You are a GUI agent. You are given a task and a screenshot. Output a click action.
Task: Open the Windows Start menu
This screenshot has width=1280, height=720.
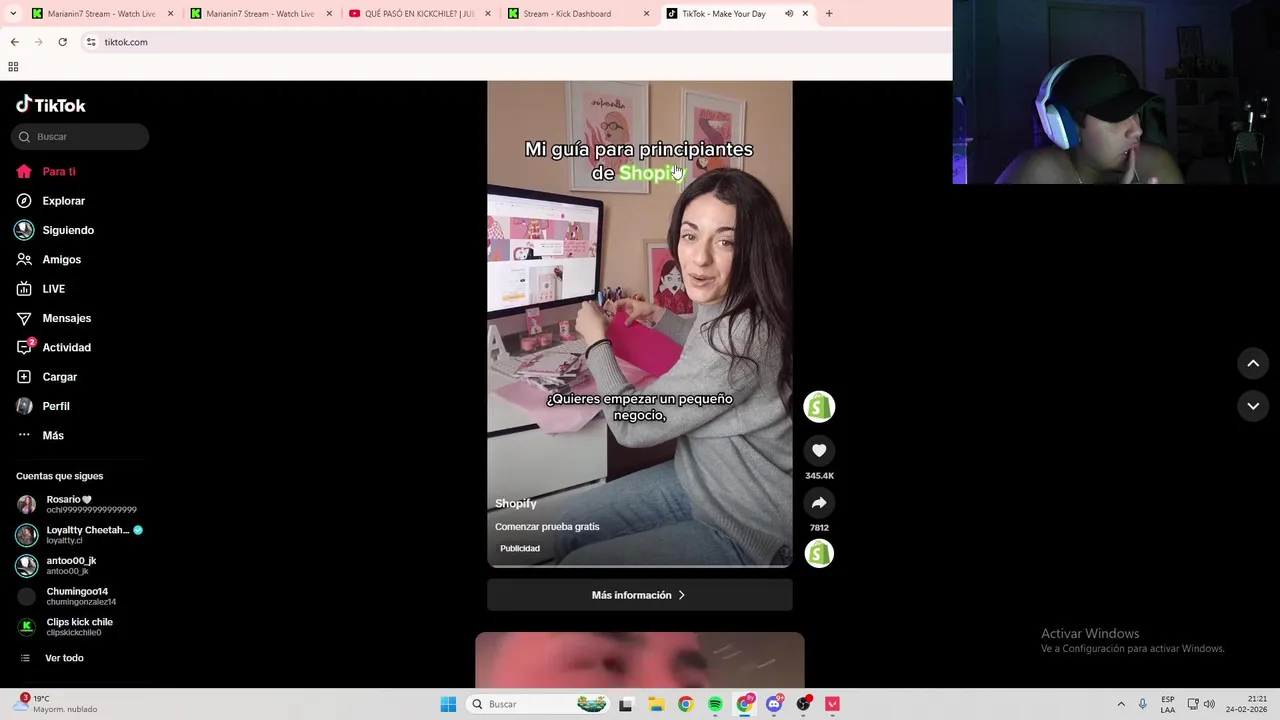[x=448, y=704]
